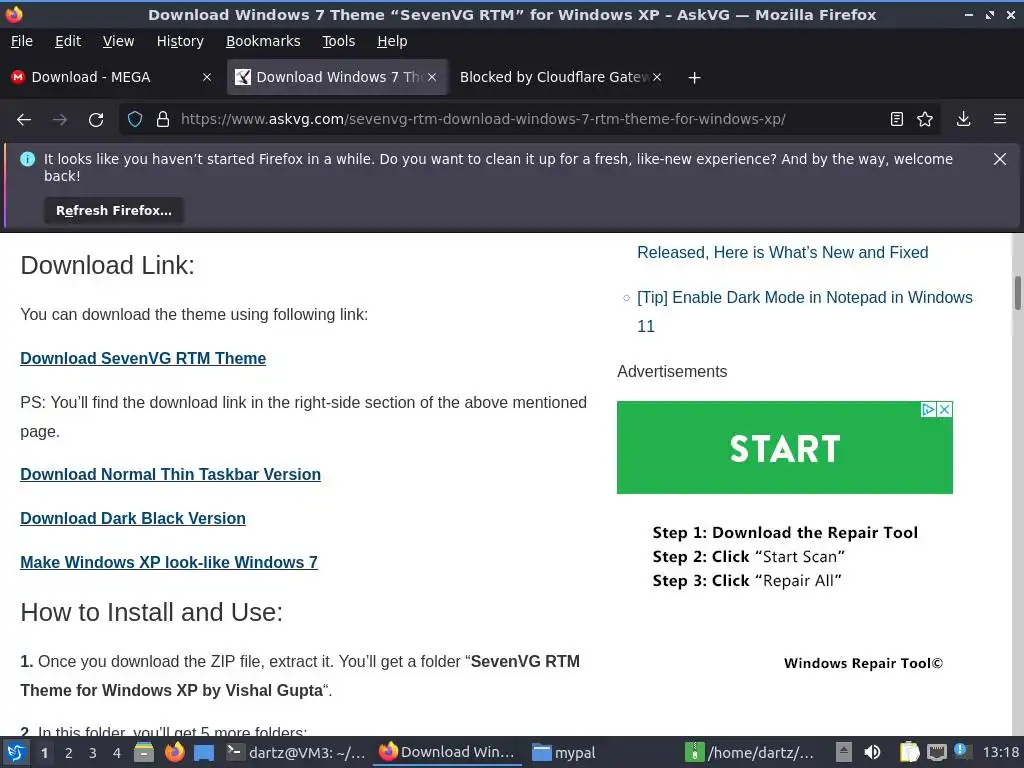
Task: Switch to Blocked by Cloudflare Gateway tab
Action: point(560,77)
